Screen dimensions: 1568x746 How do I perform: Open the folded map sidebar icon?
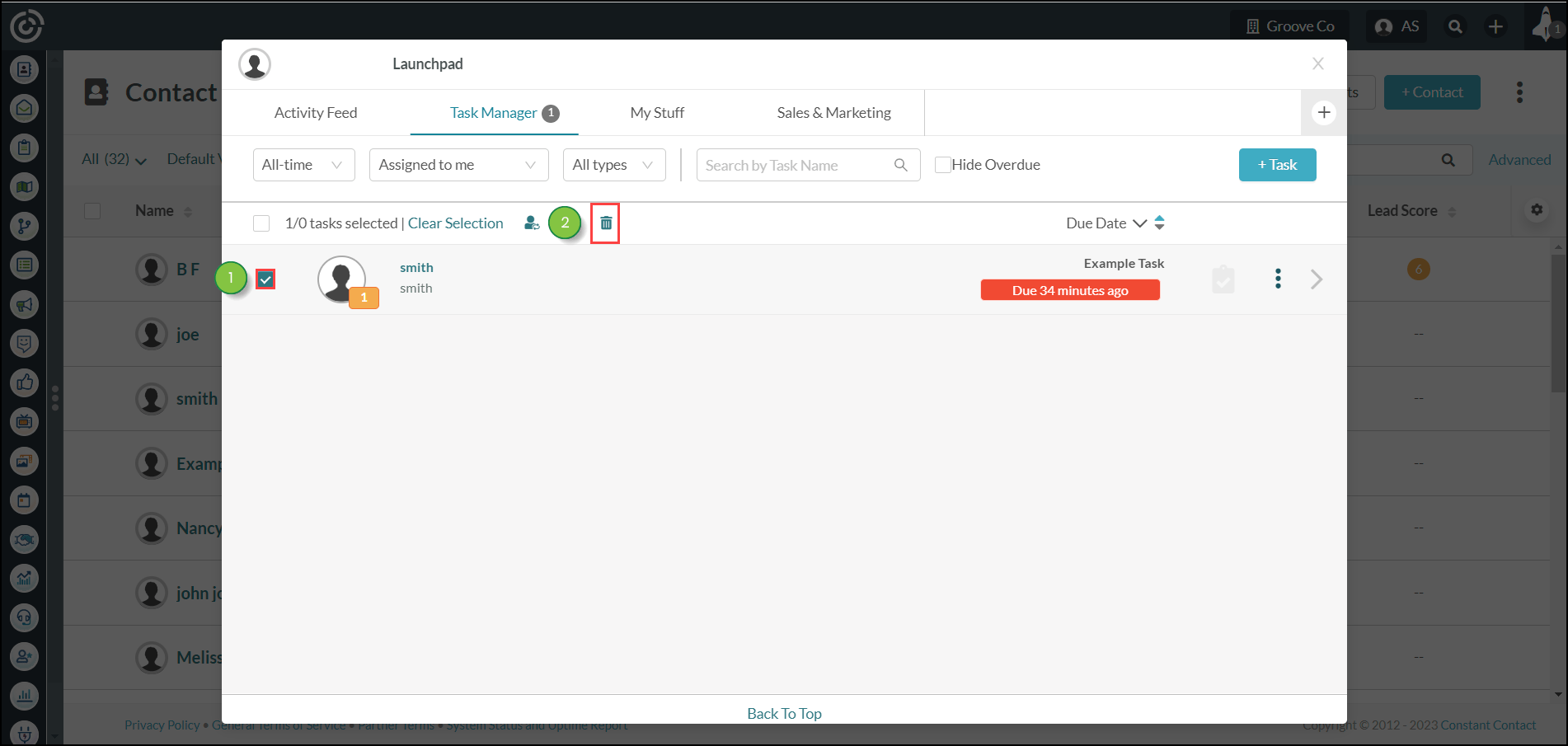(x=25, y=187)
